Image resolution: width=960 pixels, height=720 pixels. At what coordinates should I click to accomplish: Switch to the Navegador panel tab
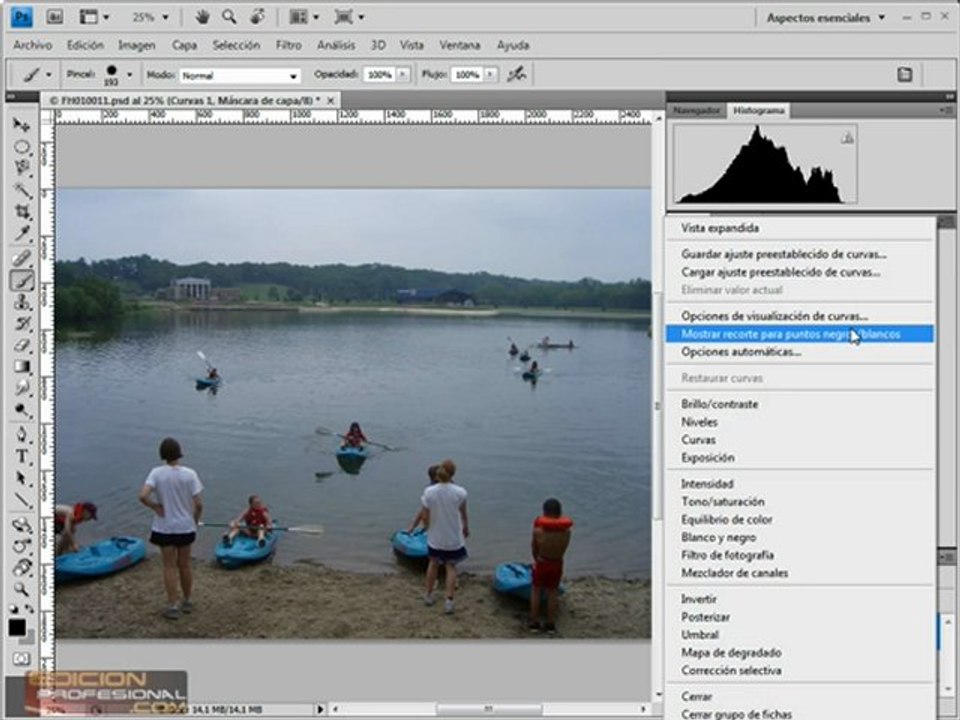point(696,111)
